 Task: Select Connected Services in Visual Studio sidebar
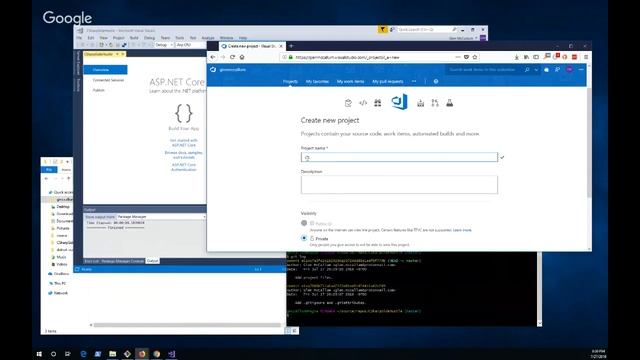coord(108,80)
